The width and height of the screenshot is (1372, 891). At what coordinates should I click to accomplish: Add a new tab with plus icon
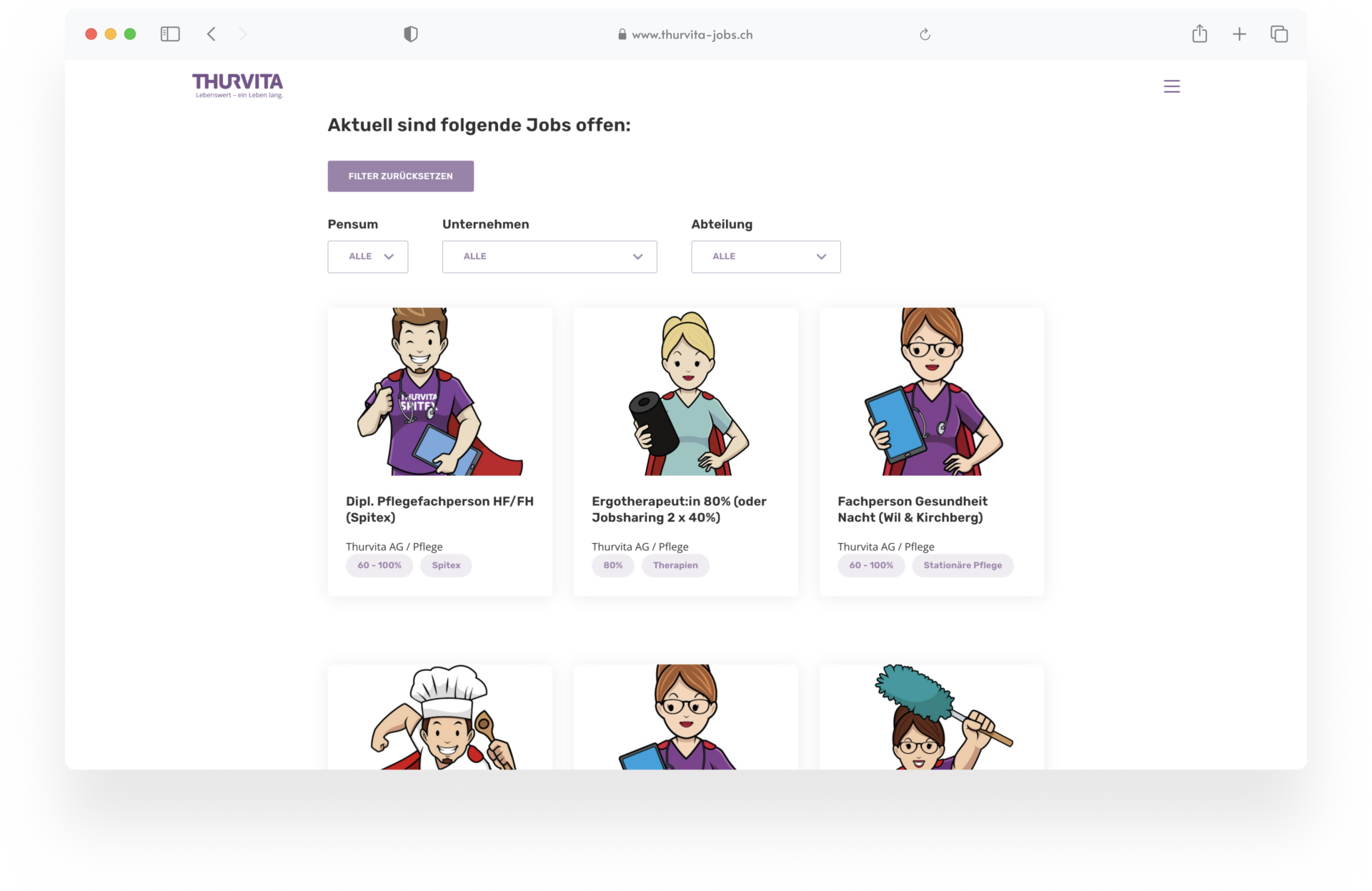(1240, 34)
